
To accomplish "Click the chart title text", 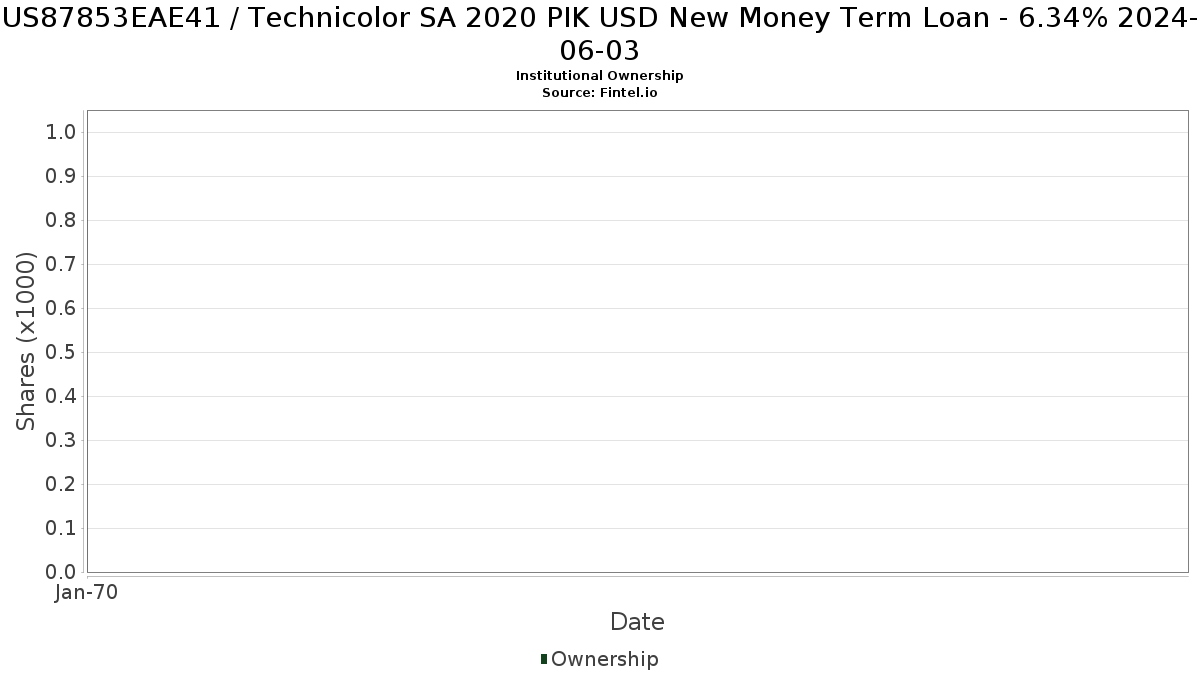I will point(600,33).
